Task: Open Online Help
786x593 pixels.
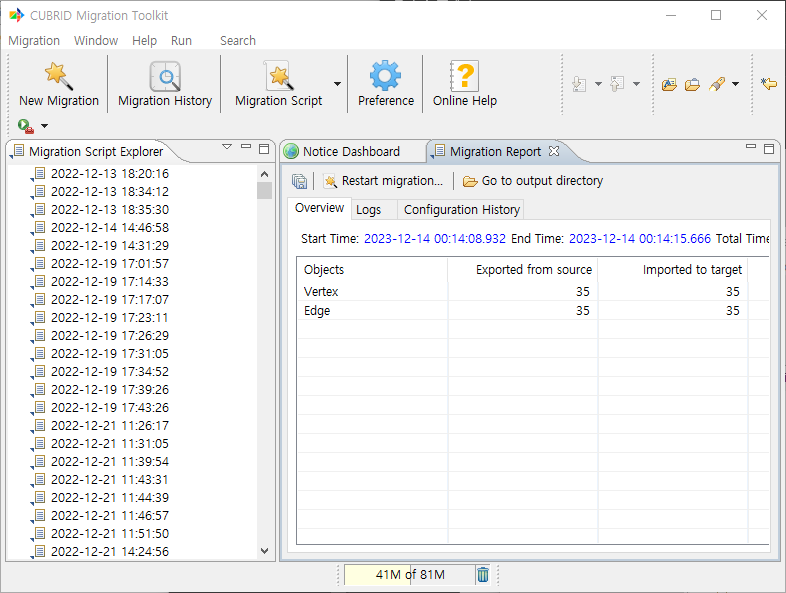Action: click(x=465, y=84)
